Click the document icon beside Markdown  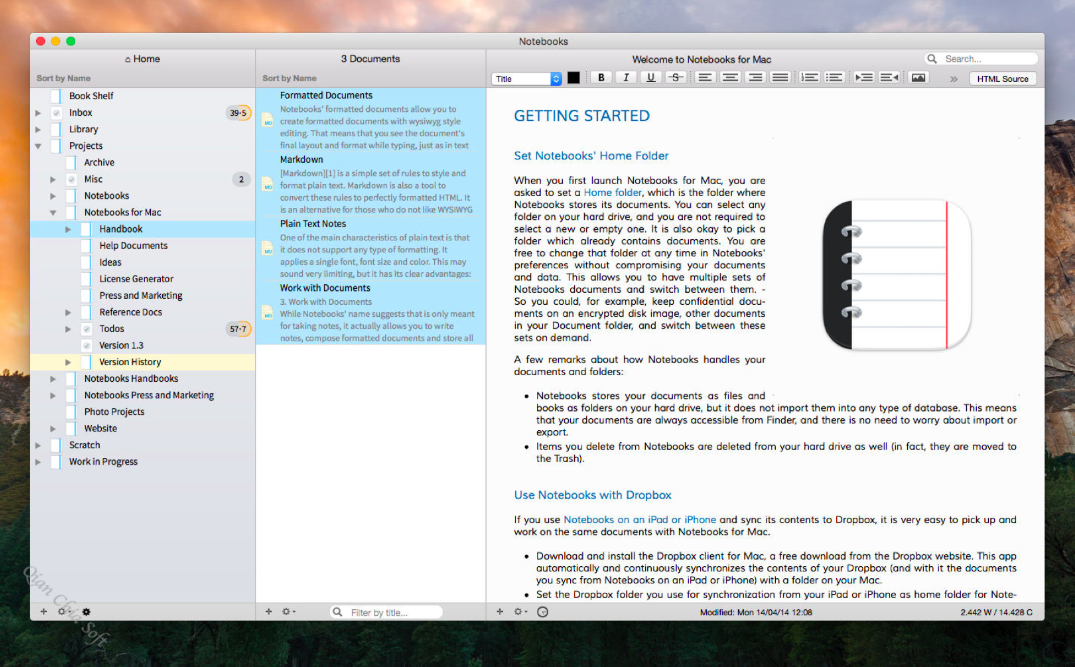pos(268,184)
